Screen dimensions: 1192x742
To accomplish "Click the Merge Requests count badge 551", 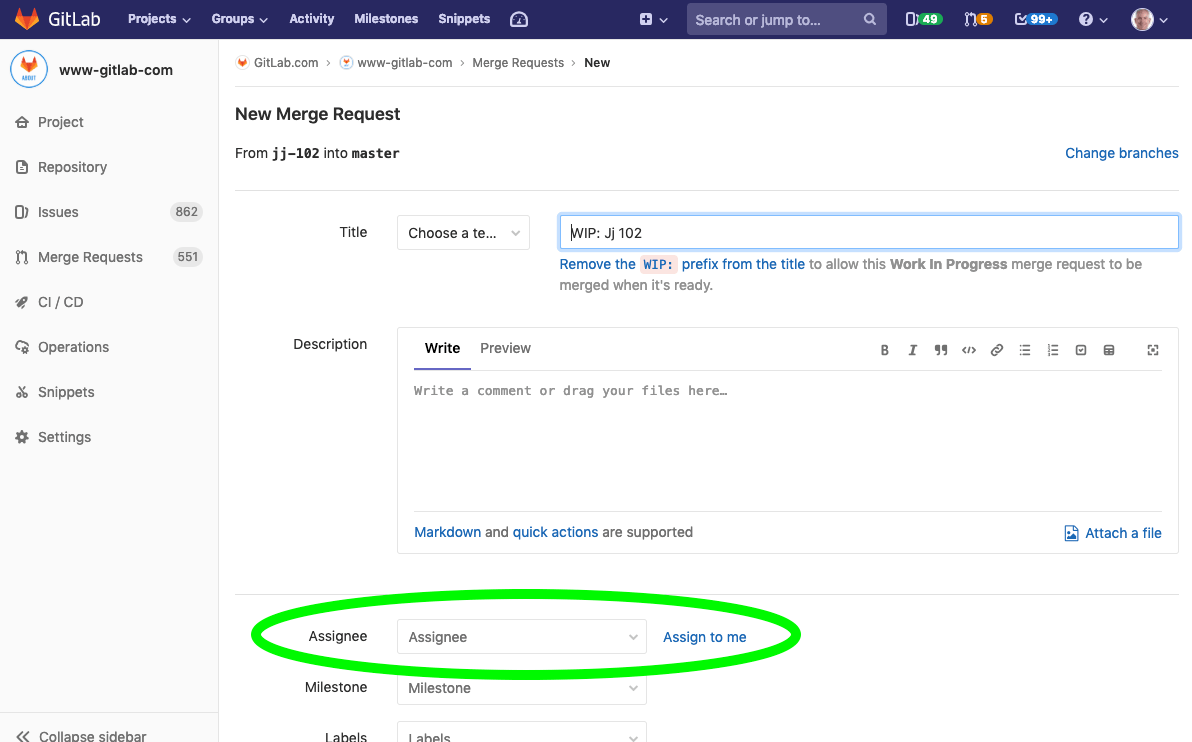I will (187, 257).
